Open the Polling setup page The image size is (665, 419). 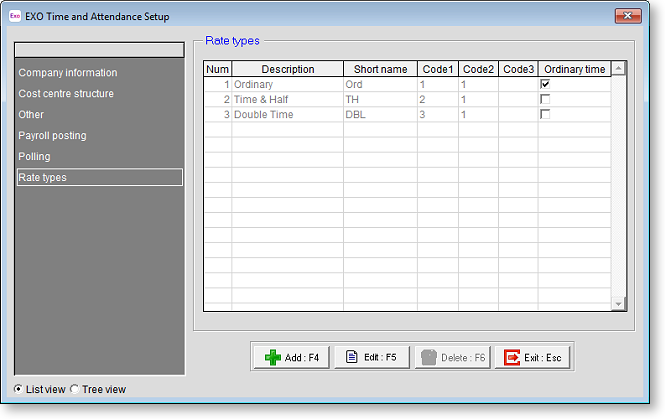coord(34,157)
